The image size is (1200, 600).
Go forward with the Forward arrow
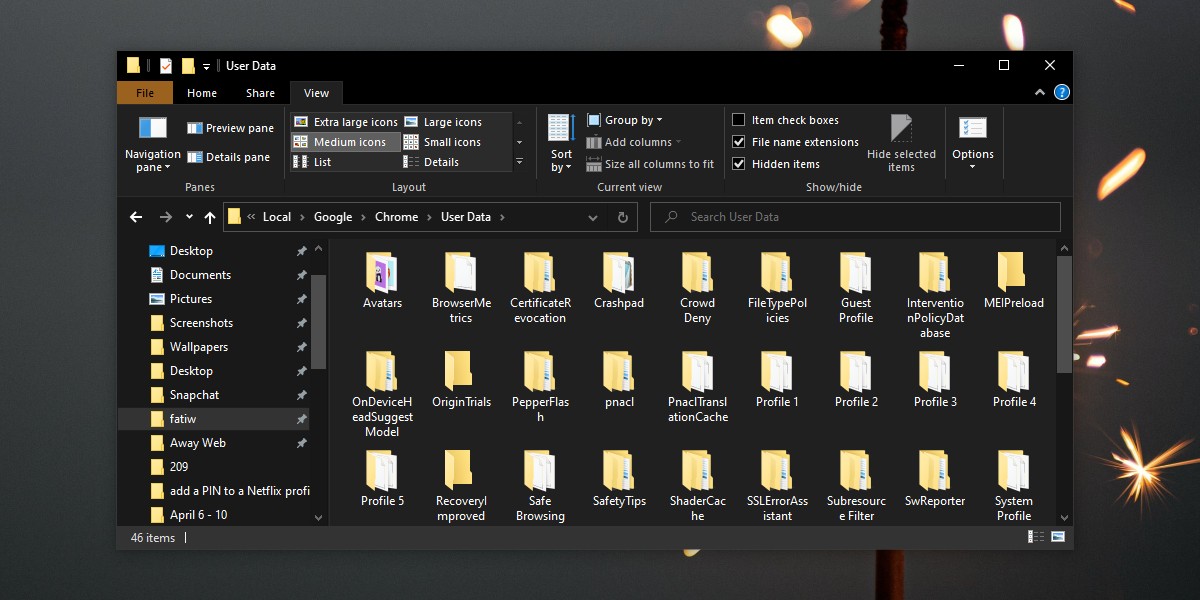point(166,217)
